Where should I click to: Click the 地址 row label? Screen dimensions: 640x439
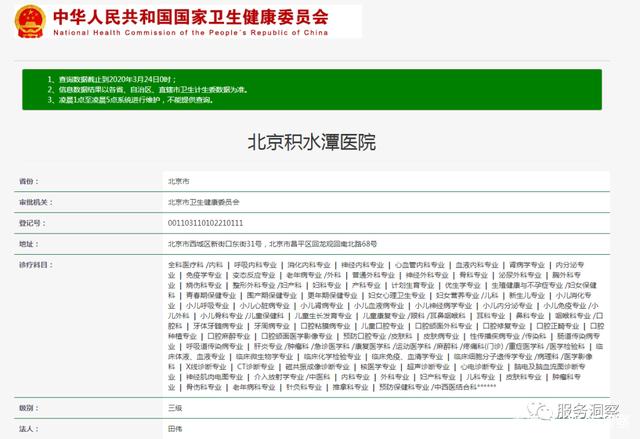point(27,243)
